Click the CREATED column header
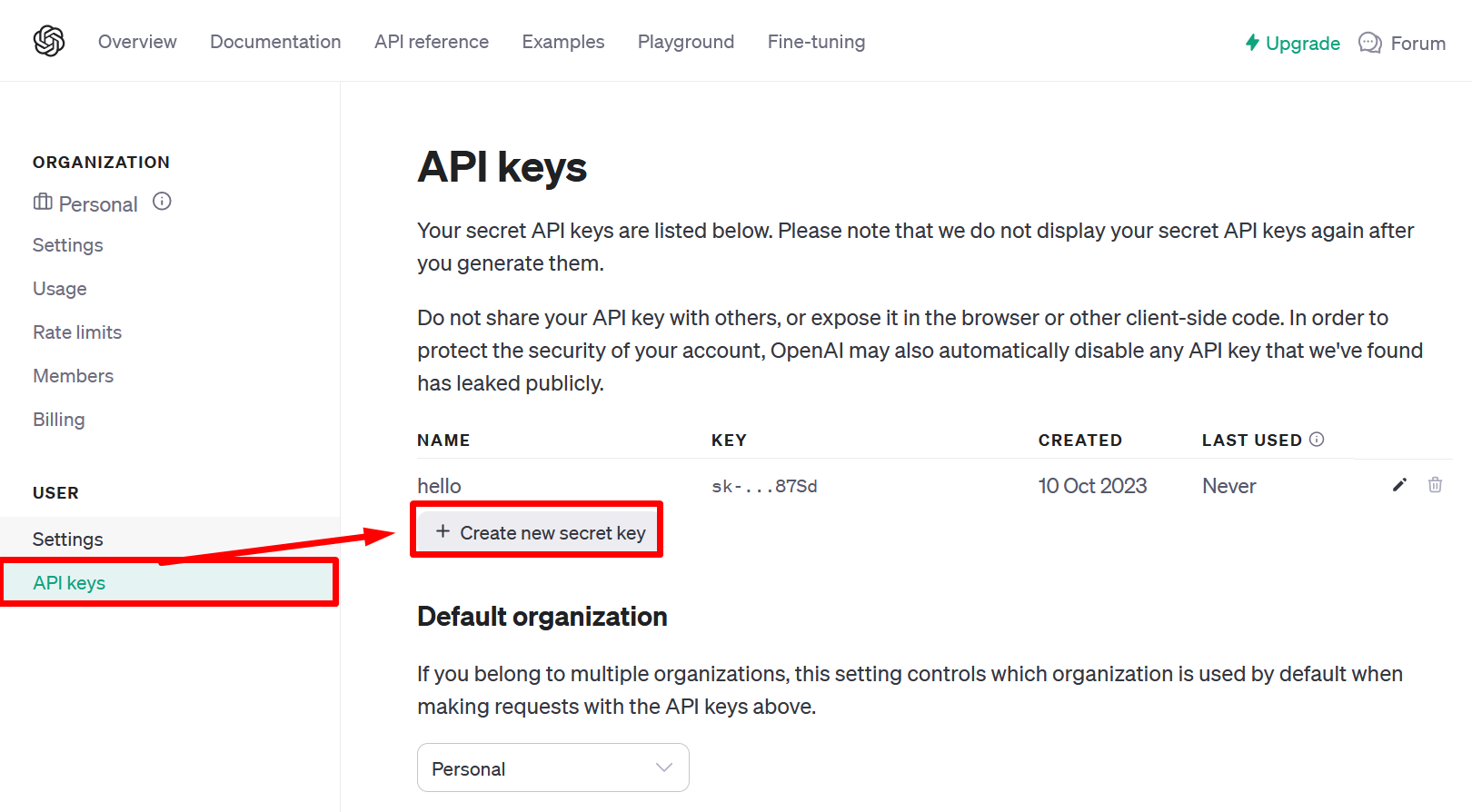1472x812 pixels. tap(1080, 441)
